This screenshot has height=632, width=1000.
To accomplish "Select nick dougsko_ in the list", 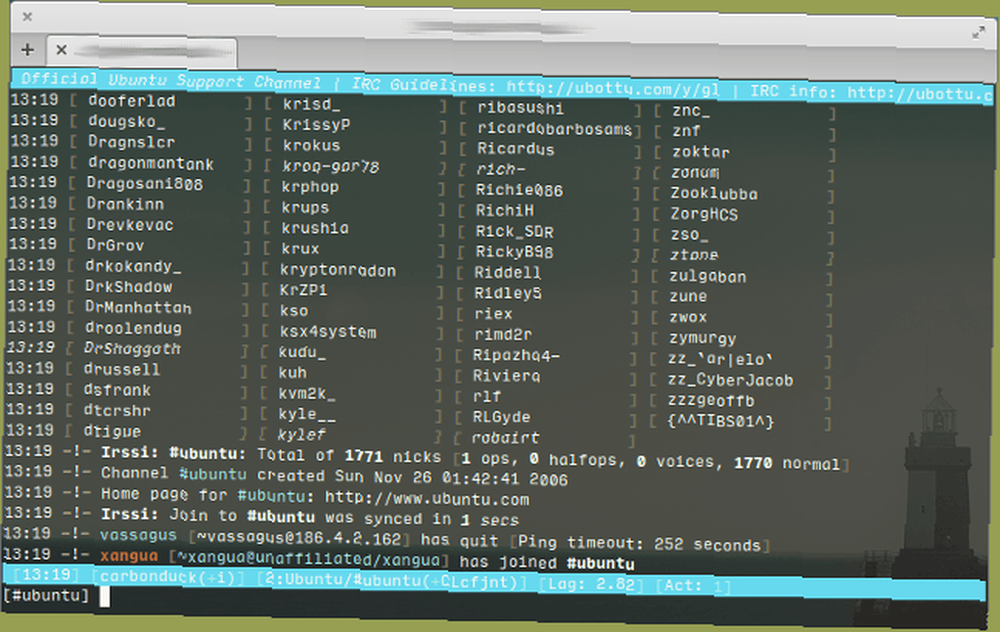I will click(126, 121).
